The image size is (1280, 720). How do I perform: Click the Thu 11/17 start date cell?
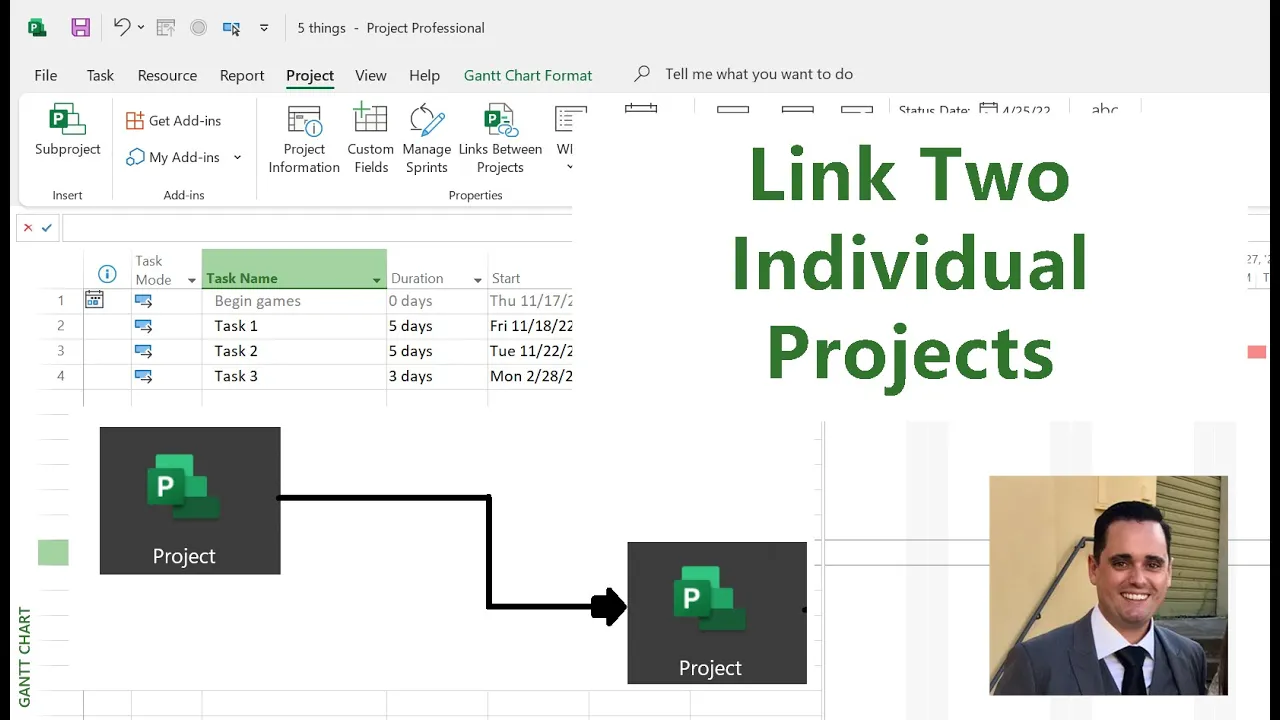coord(530,301)
